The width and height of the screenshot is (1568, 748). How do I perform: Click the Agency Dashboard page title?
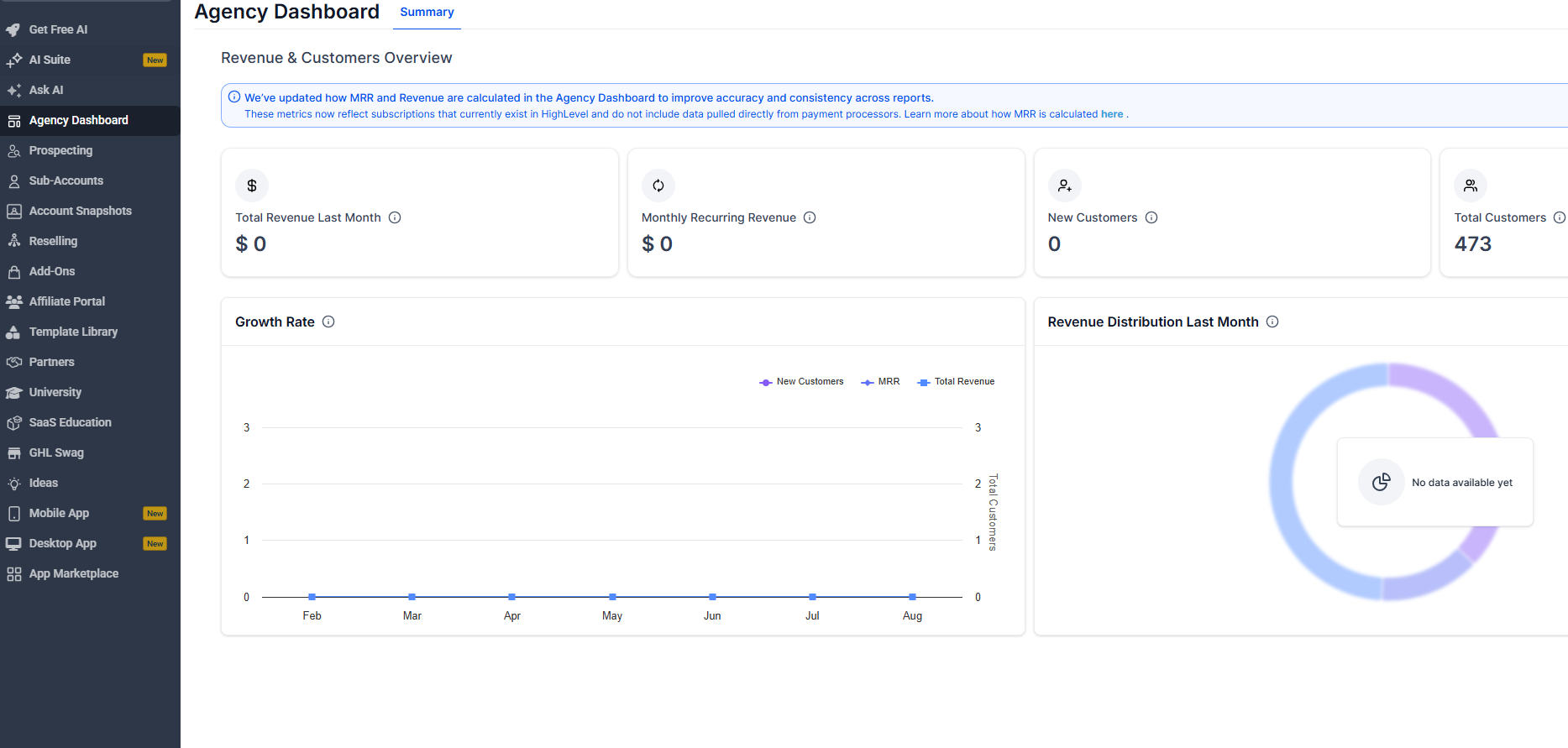(x=287, y=12)
